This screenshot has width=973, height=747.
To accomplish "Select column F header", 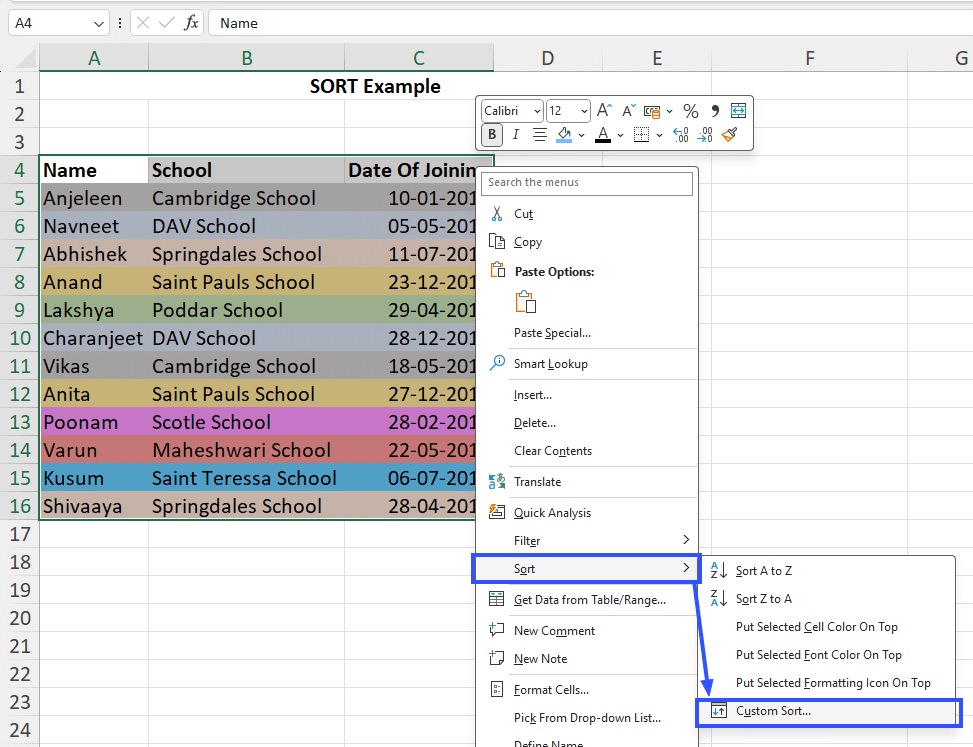I will 810,58.
